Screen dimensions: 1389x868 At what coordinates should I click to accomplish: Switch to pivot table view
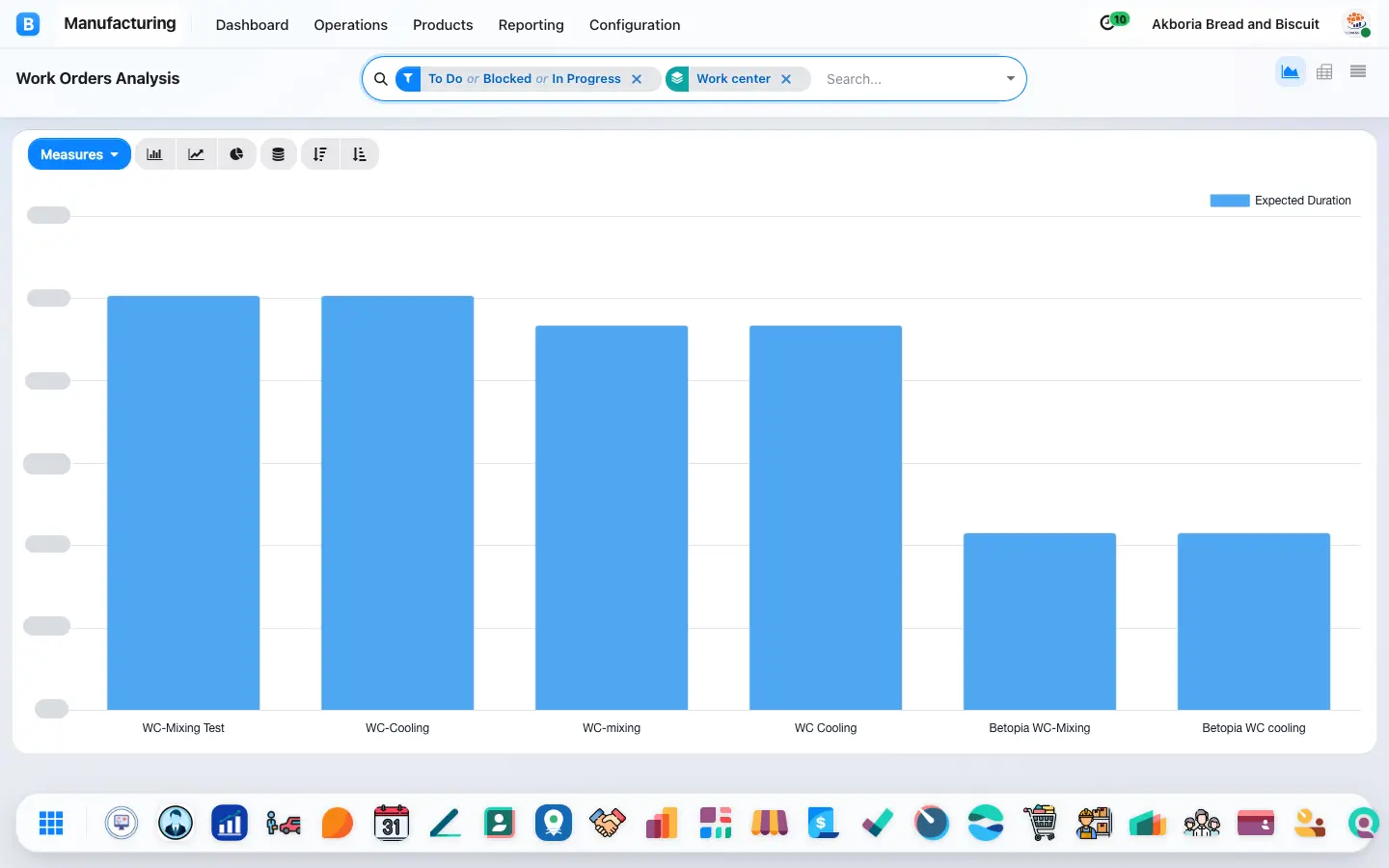[x=1324, y=72]
